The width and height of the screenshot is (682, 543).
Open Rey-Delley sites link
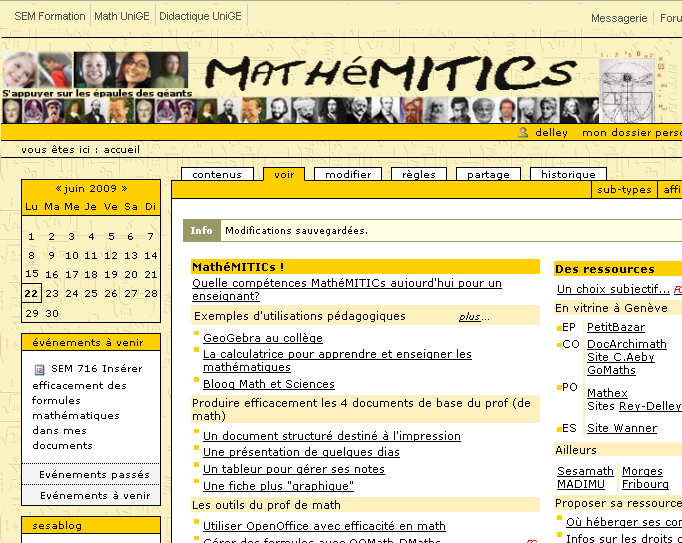point(650,406)
